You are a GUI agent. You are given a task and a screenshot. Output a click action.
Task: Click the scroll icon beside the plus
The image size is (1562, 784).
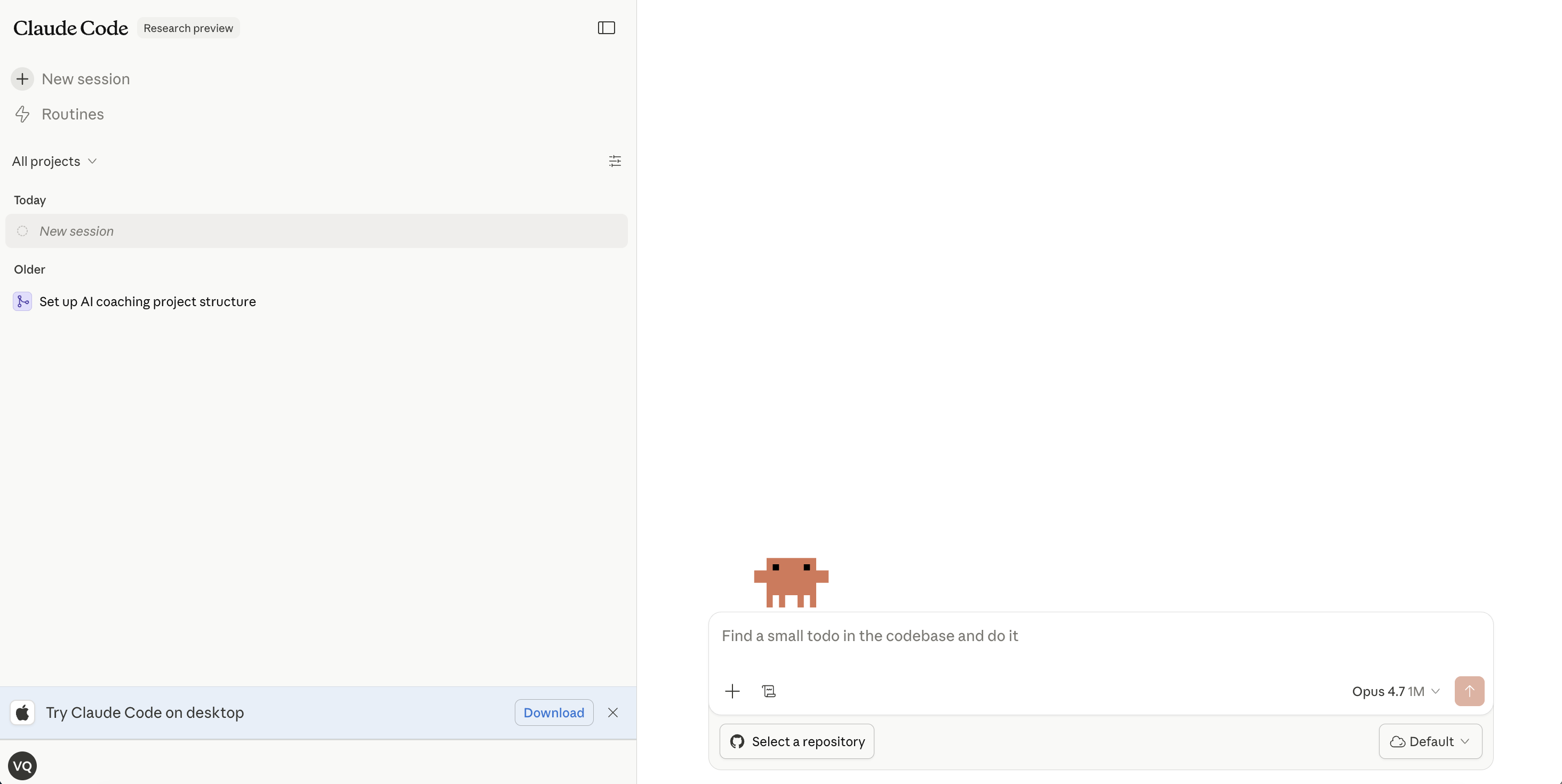coord(768,691)
